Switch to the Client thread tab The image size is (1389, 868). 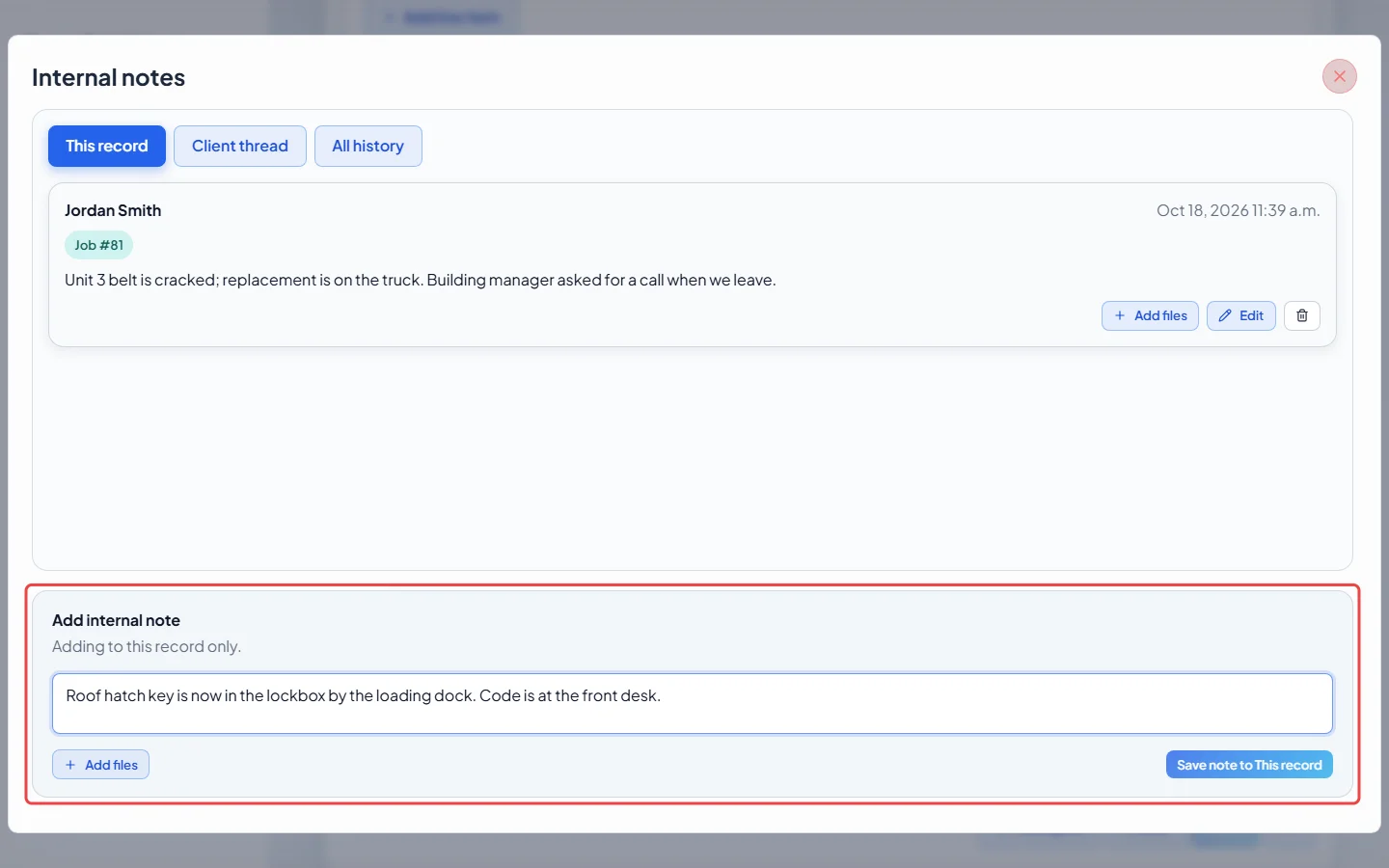point(239,146)
